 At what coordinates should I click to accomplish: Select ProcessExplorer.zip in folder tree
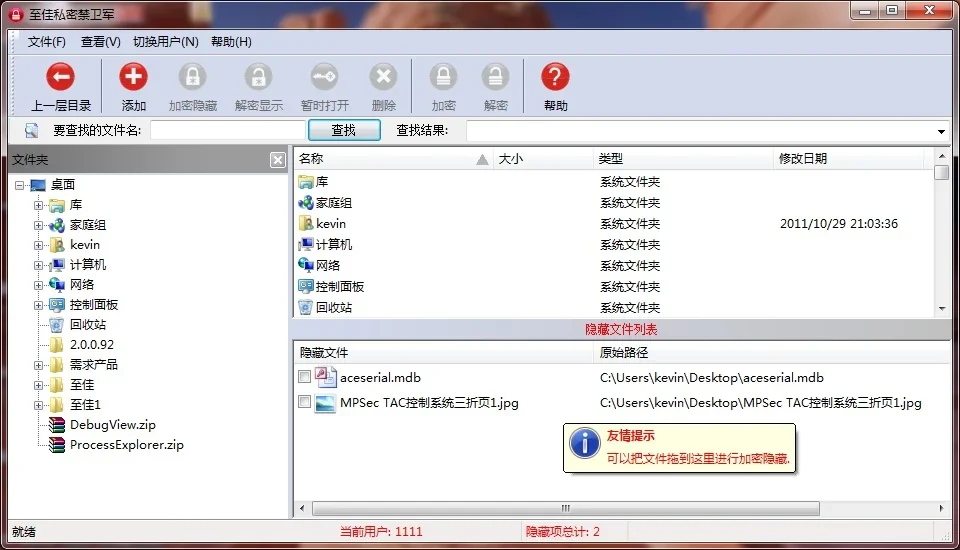coord(127,445)
